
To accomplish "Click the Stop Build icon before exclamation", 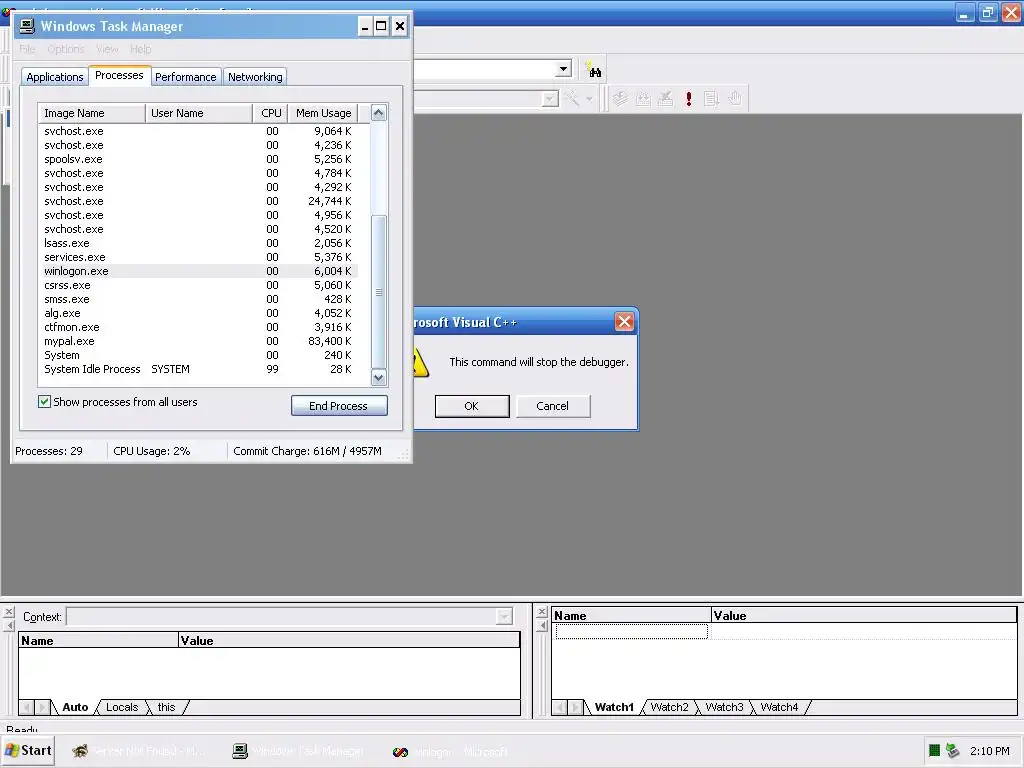I will pyautogui.click(x=665, y=99).
